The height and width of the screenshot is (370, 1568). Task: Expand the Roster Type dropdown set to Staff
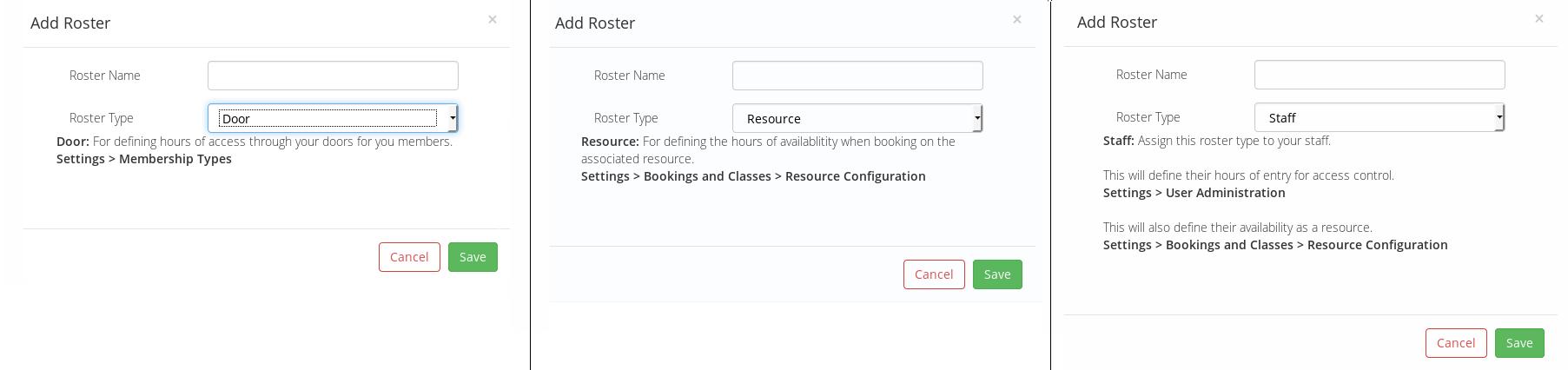point(1379,117)
